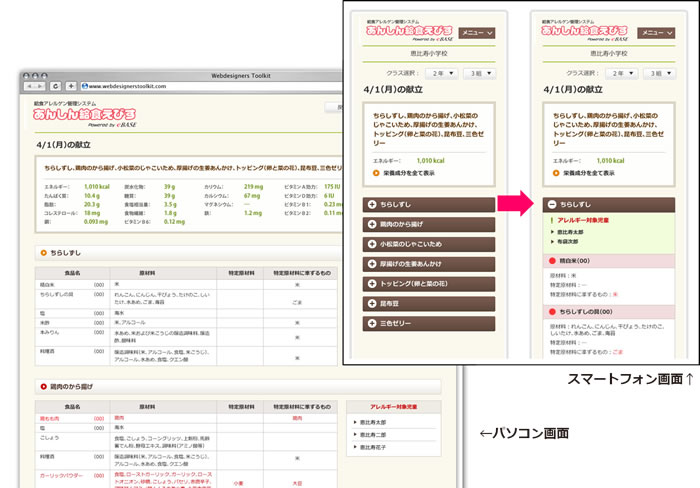
Task: Open the 2年 grade dropdown on the left phone screen
Action: (x=441, y=73)
